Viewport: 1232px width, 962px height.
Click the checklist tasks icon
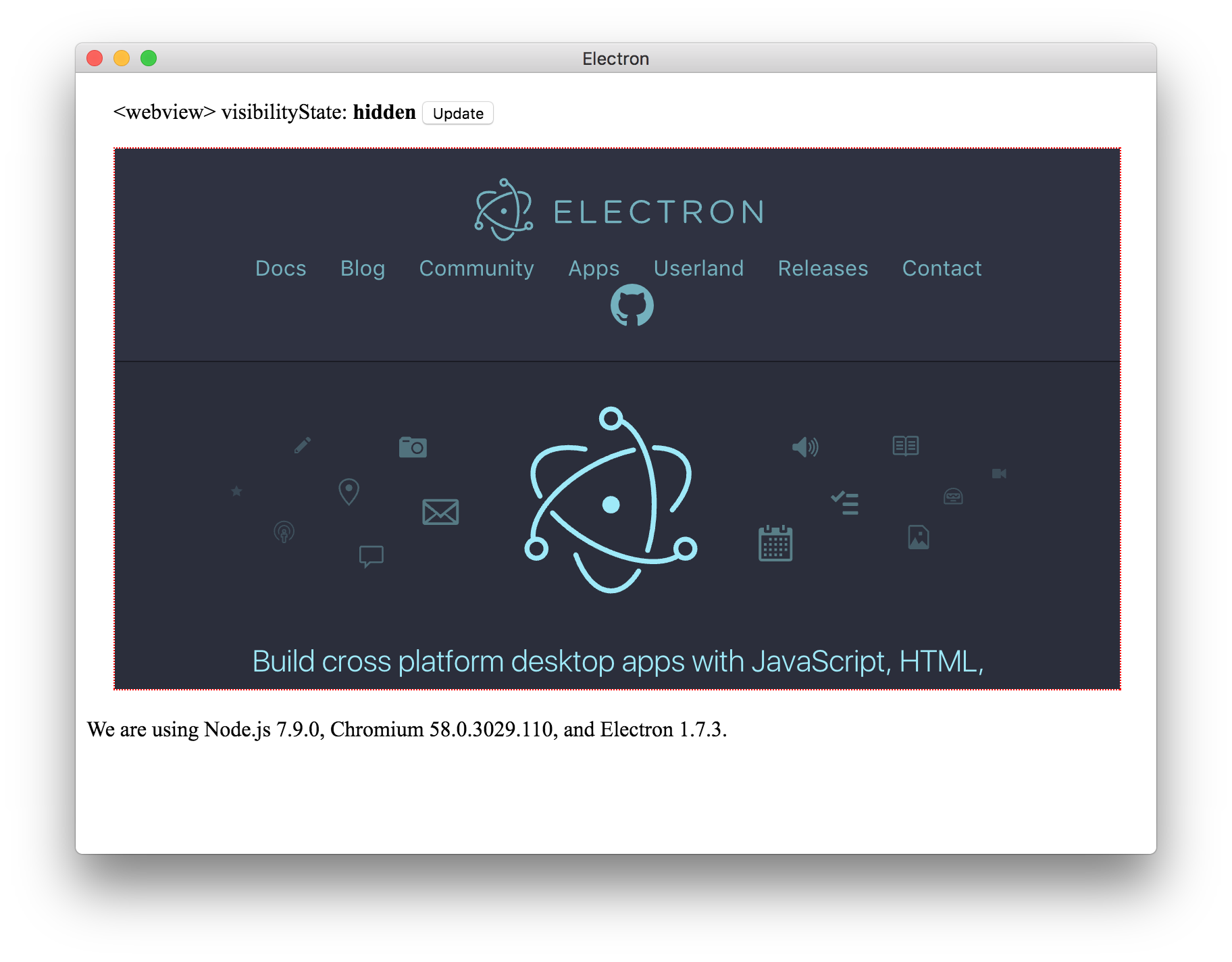845,503
